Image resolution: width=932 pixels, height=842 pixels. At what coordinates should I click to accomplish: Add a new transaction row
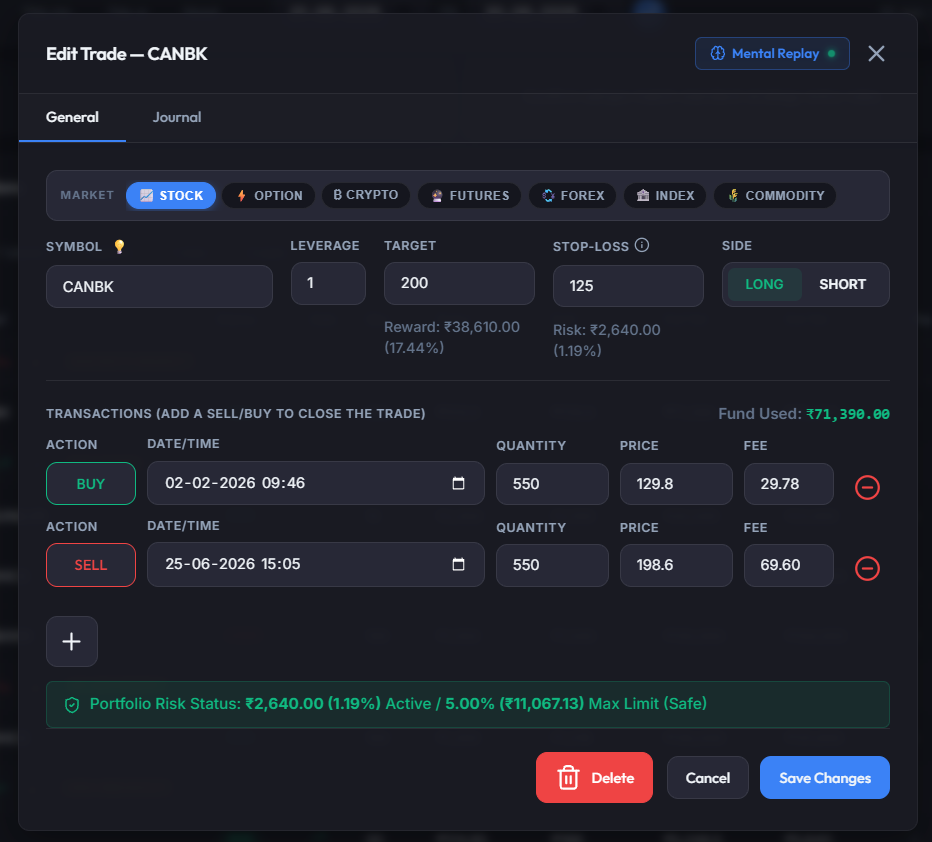click(x=72, y=641)
